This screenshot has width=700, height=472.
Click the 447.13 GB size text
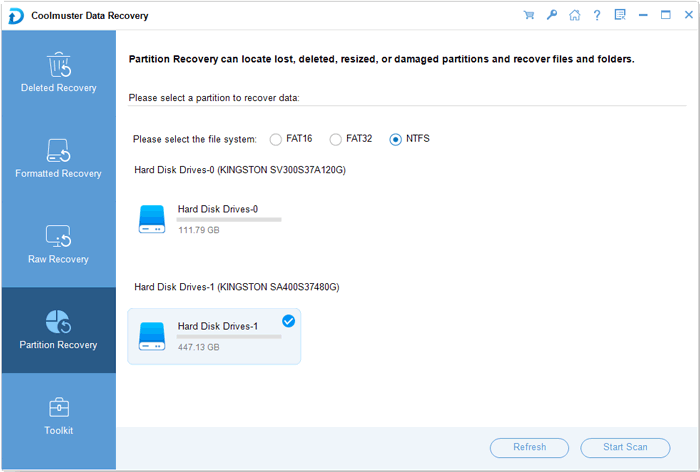pos(199,347)
